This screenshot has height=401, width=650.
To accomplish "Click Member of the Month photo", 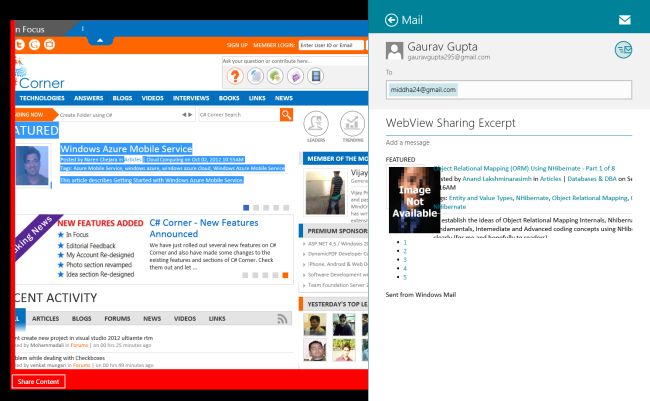I will point(325,193).
